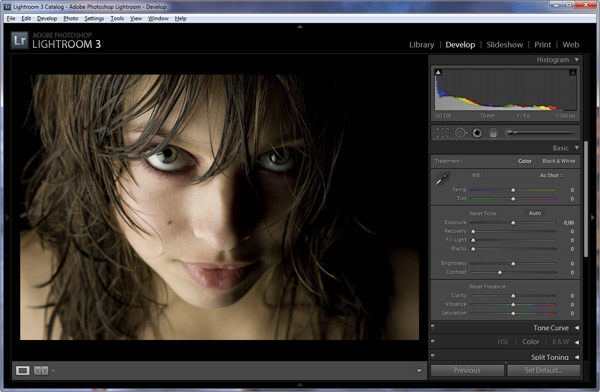600x392 pixels.
Task: Click the Tint slider handle
Action: (513, 199)
